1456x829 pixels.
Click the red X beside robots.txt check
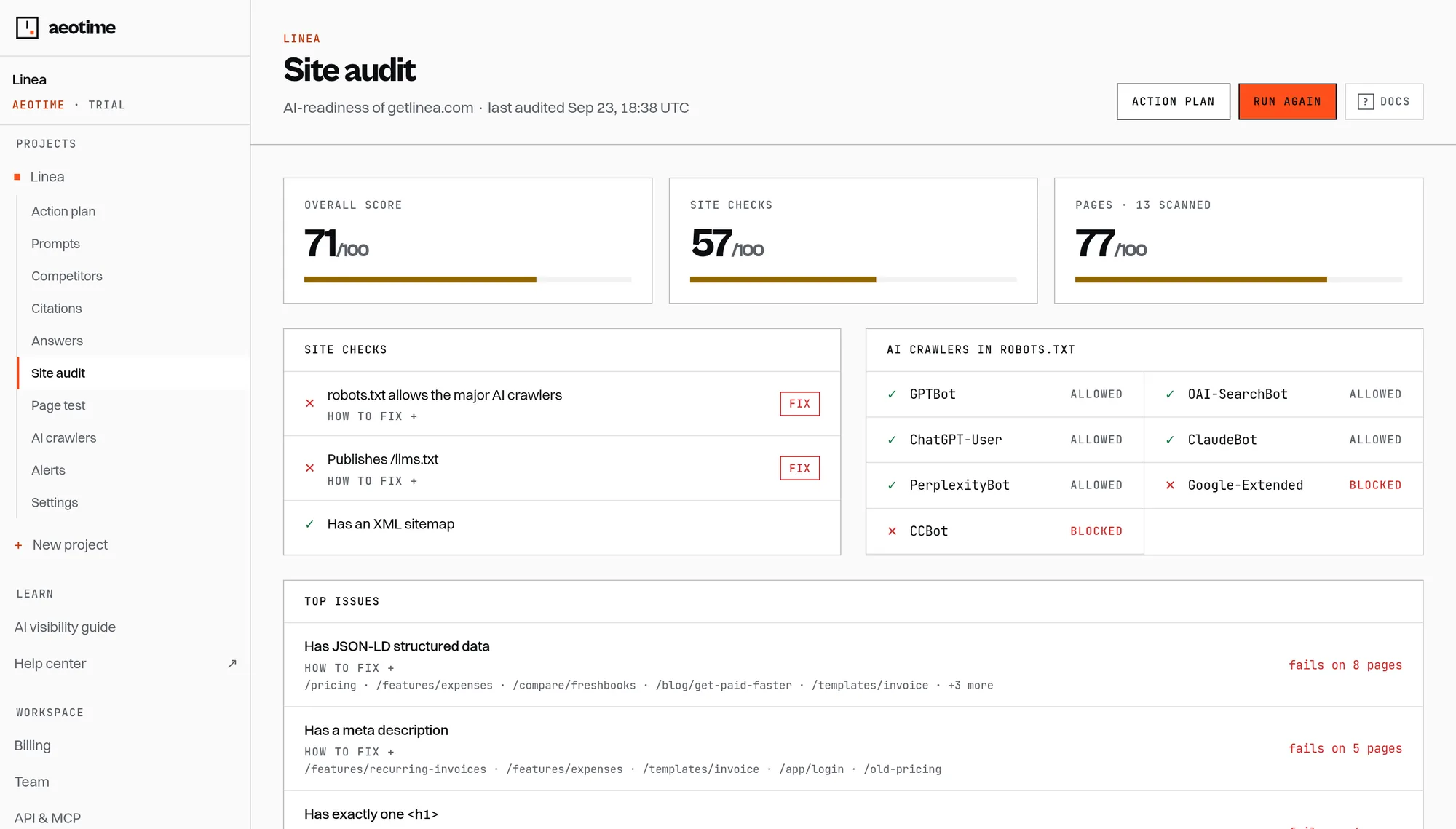click(x=309, y=403)
